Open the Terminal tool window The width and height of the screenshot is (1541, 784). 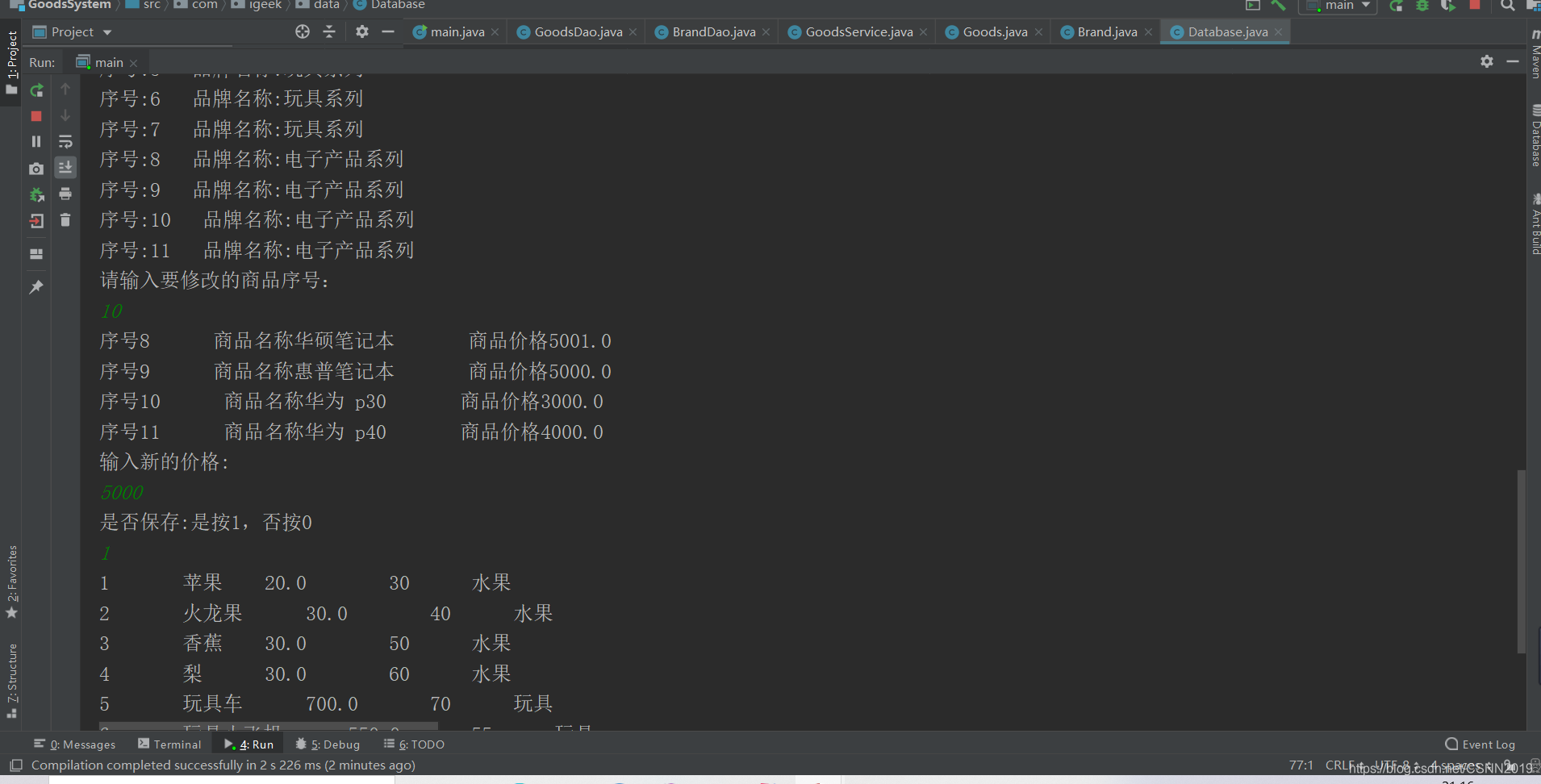pyautogui.click(x=169, y=744)
